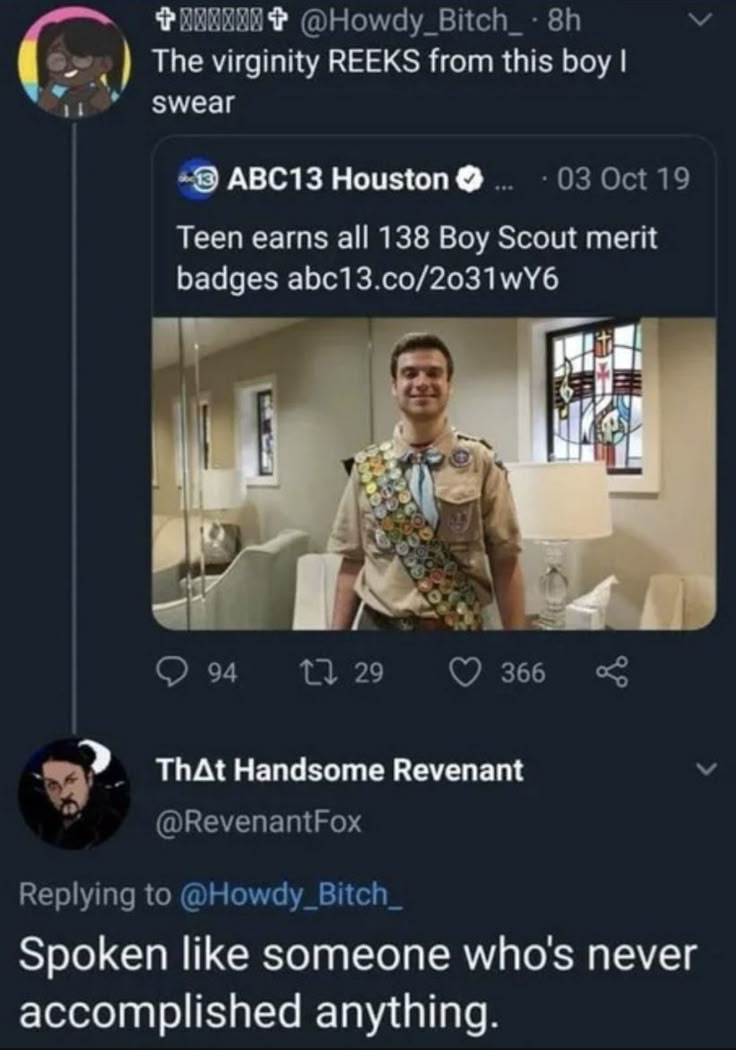Click the ABC13 Houston channel logo
This screenshot has height=1050, width=736.
(x=199, y=181)
